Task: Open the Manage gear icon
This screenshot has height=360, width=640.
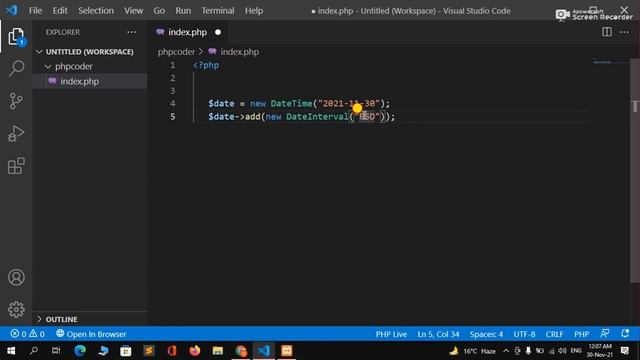Action: click(16, 309)
